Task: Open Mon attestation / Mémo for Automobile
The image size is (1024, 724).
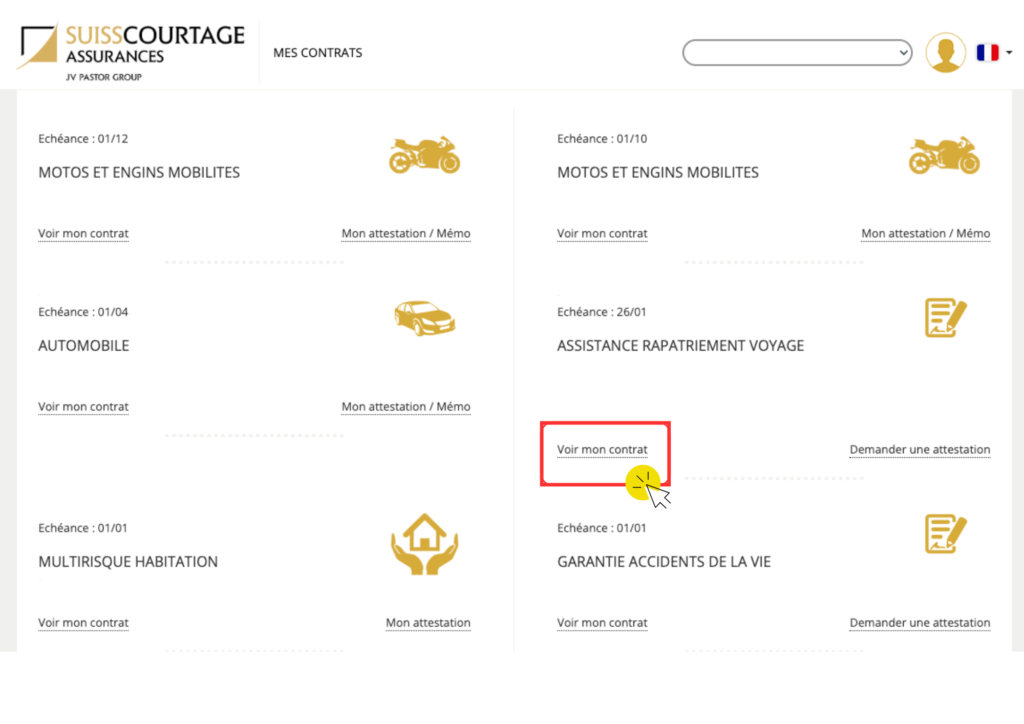Action: (406, 407)
